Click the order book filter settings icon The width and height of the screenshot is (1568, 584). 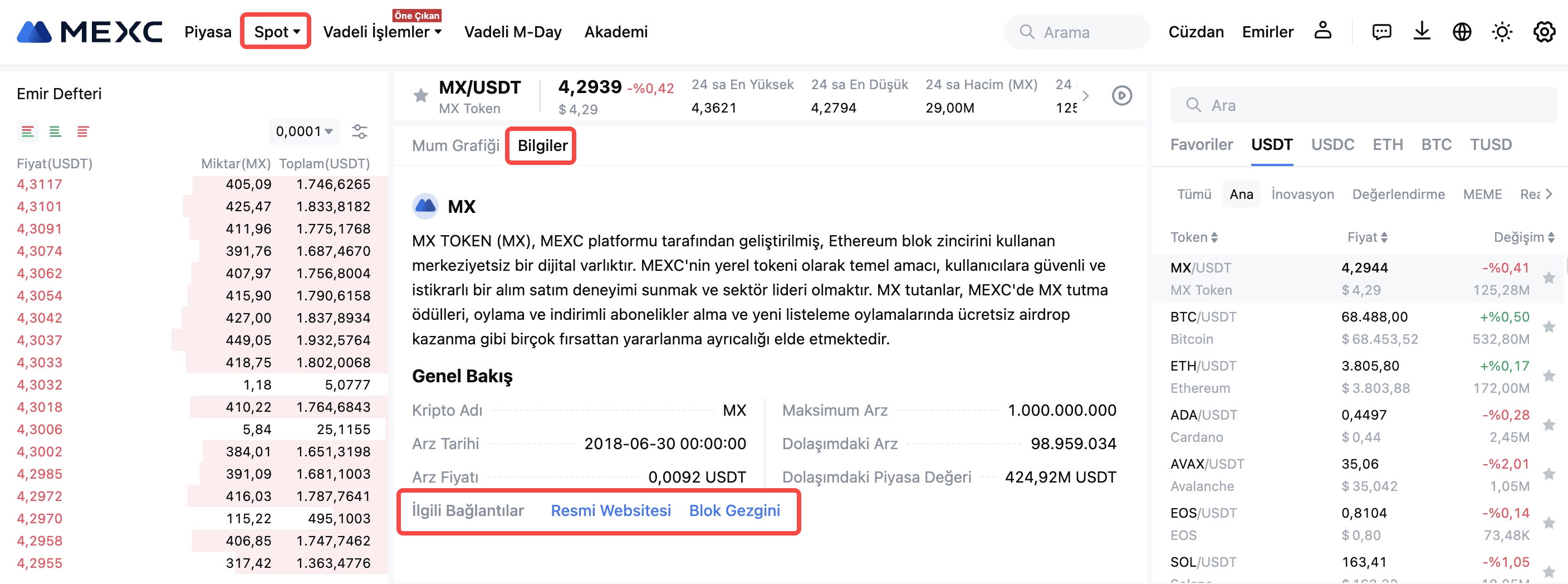[359, 132]
